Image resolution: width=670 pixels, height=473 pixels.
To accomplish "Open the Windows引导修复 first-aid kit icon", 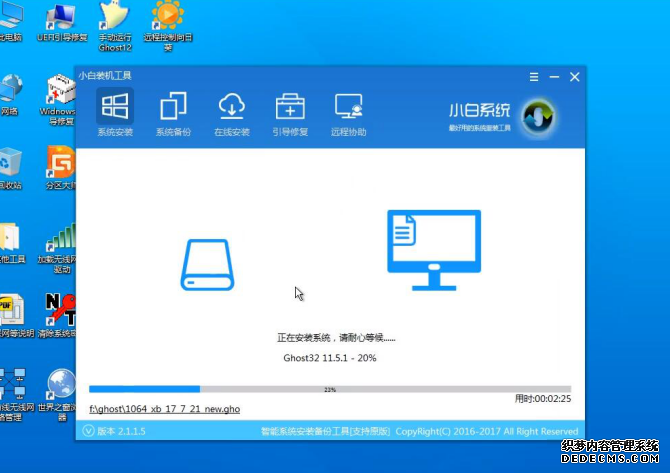I will [x=59, y=100].
